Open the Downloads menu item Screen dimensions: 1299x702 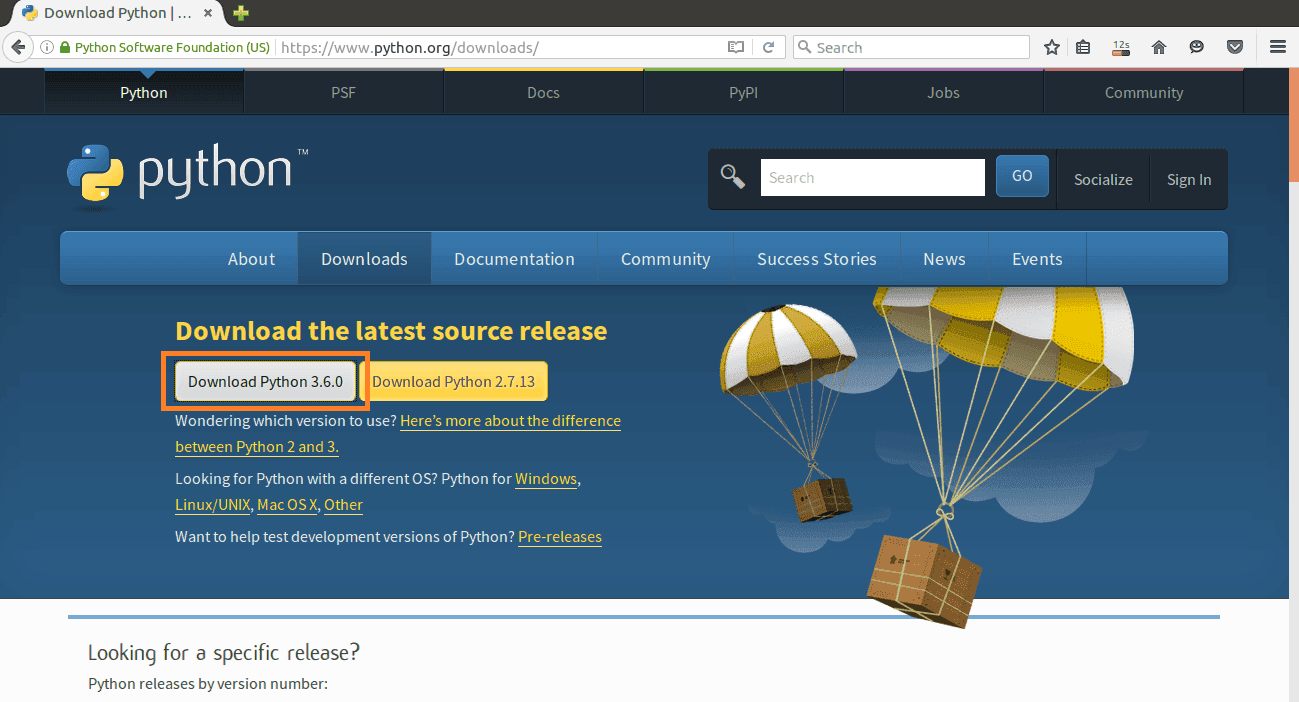[x=364, y=259]
